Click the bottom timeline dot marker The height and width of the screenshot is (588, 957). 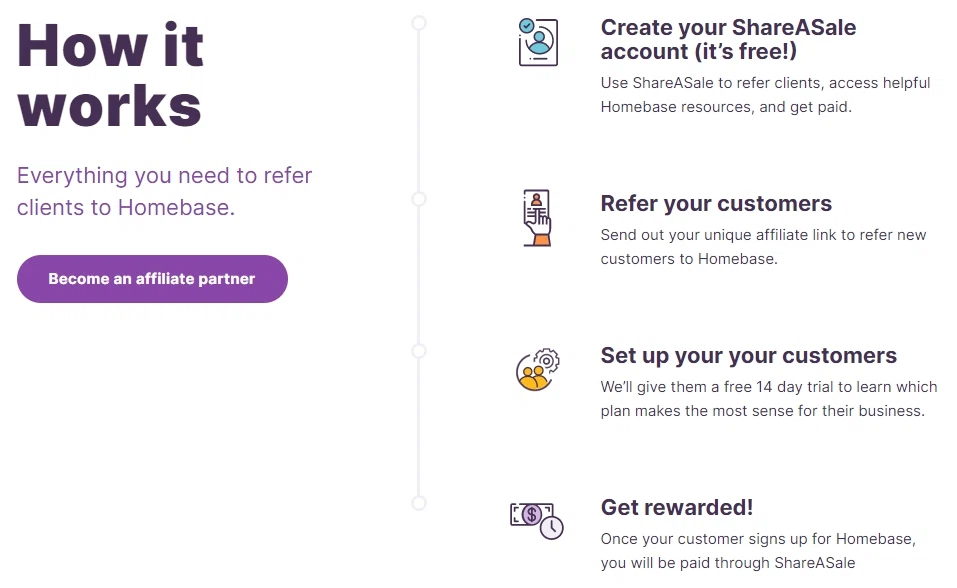coord(418,503)
